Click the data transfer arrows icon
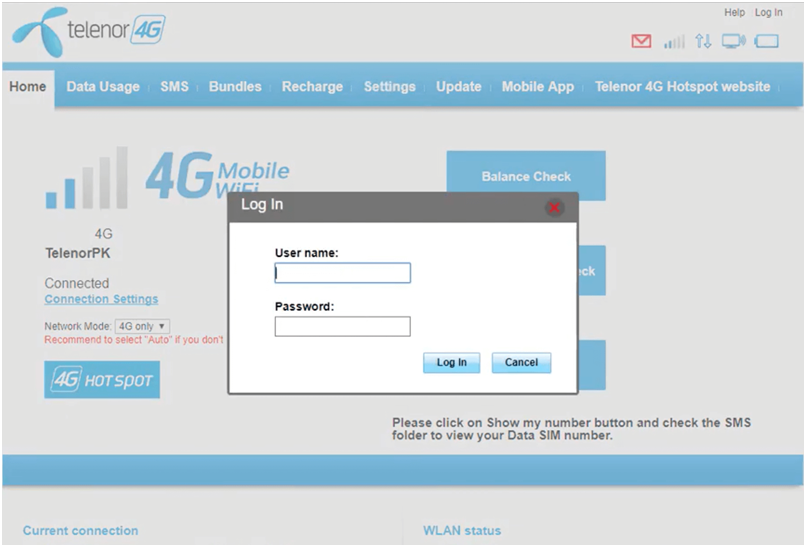Image resolution: width=806 pixels, height=547 pixels. (703, 41)
